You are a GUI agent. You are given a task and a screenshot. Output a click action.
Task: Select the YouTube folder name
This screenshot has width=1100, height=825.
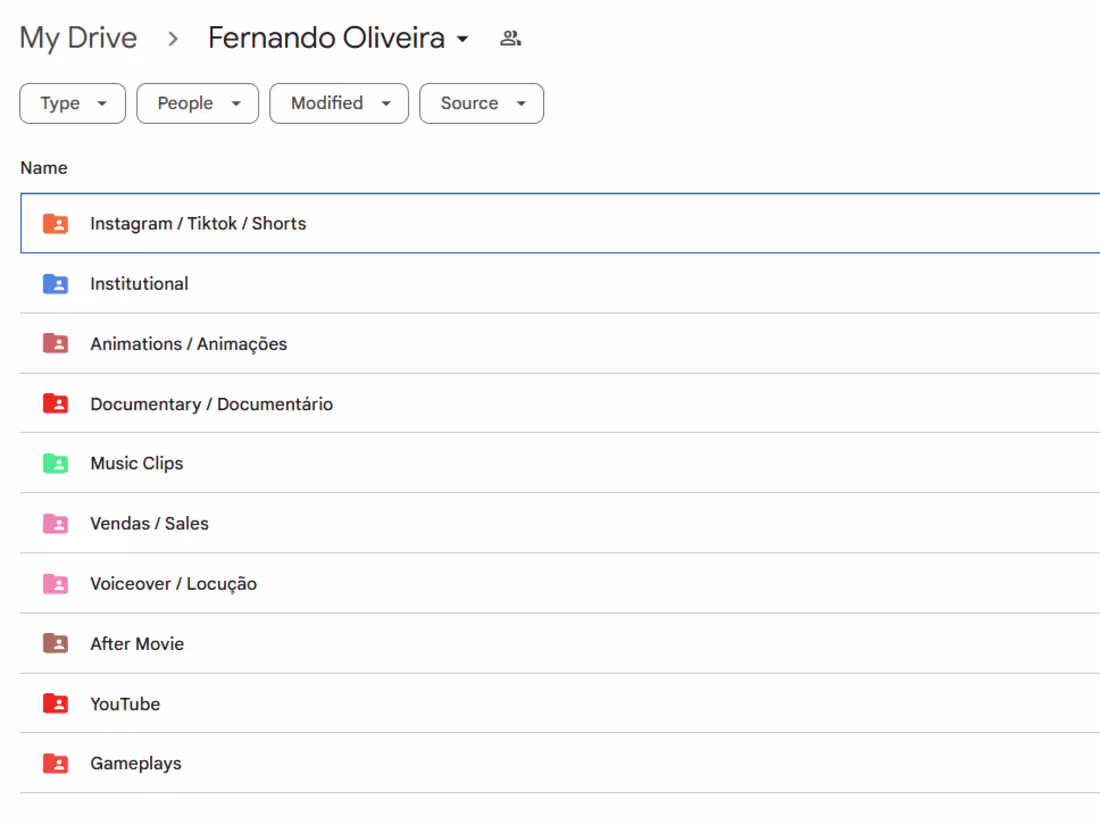(x=126, y=704)
